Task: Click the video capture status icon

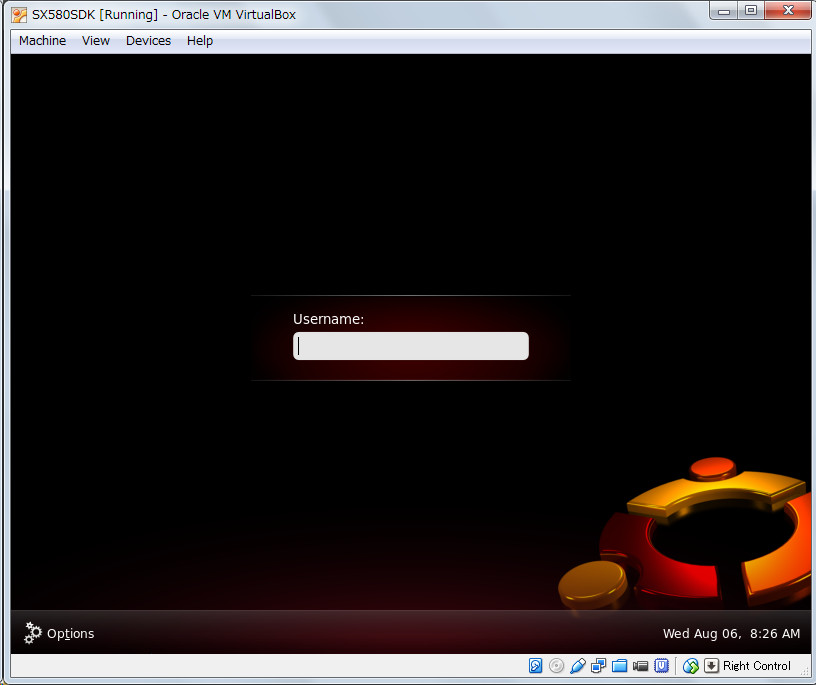Action: click(x=640, y=666)
